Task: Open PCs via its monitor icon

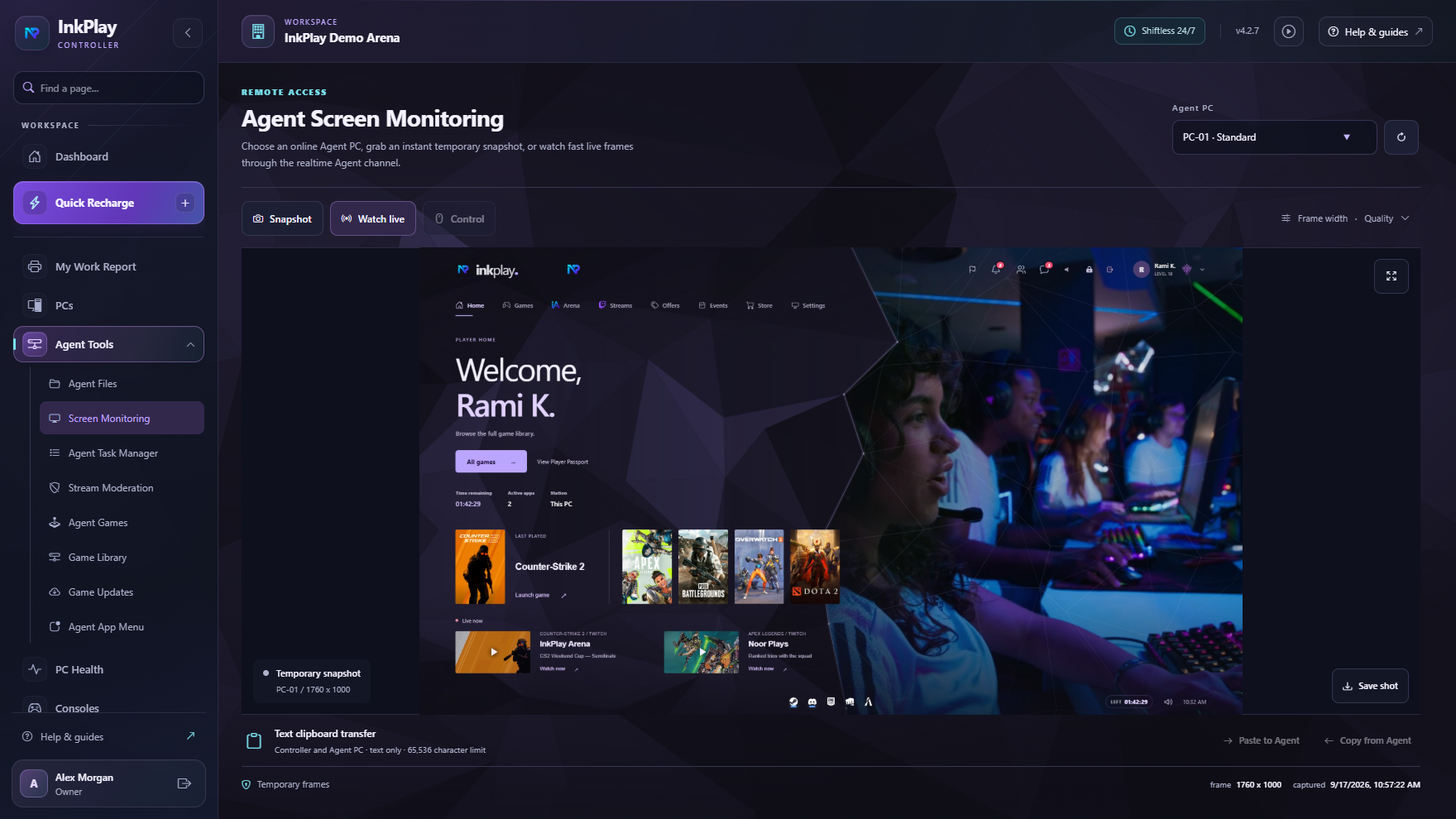Action: pyautogui.click(x=35, y=306)
